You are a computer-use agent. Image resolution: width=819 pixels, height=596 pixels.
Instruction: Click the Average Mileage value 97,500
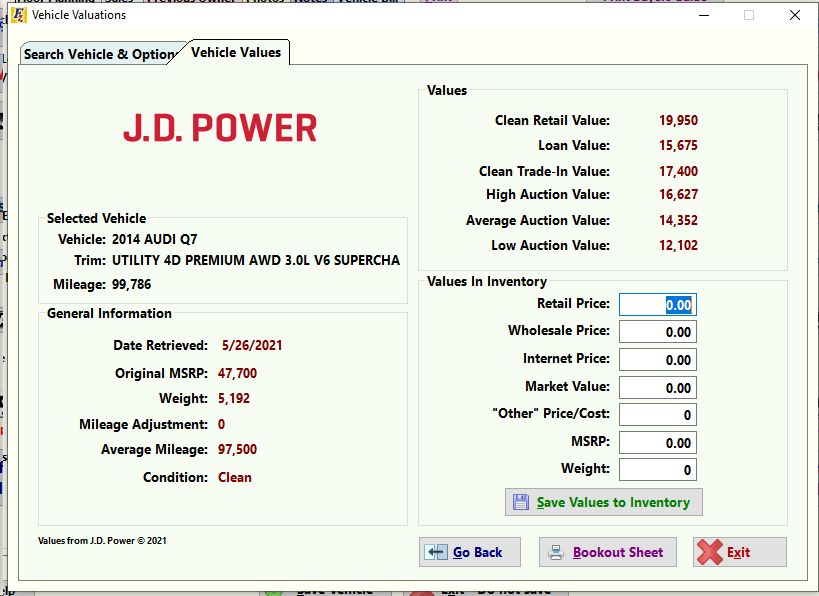pos(237,449)
